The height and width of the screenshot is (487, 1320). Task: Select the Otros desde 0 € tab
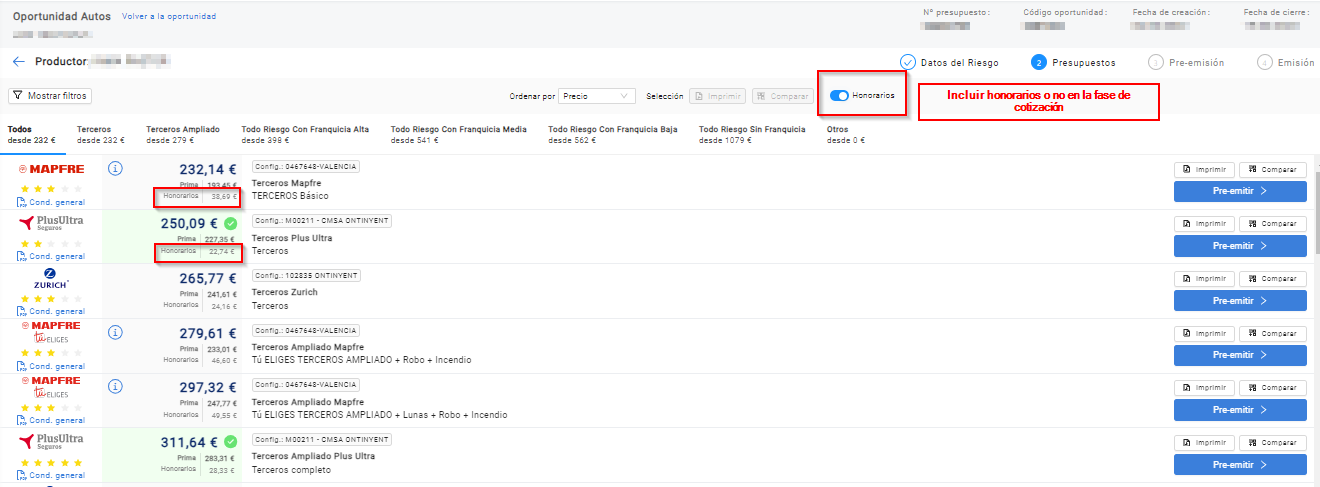[846, 135]
